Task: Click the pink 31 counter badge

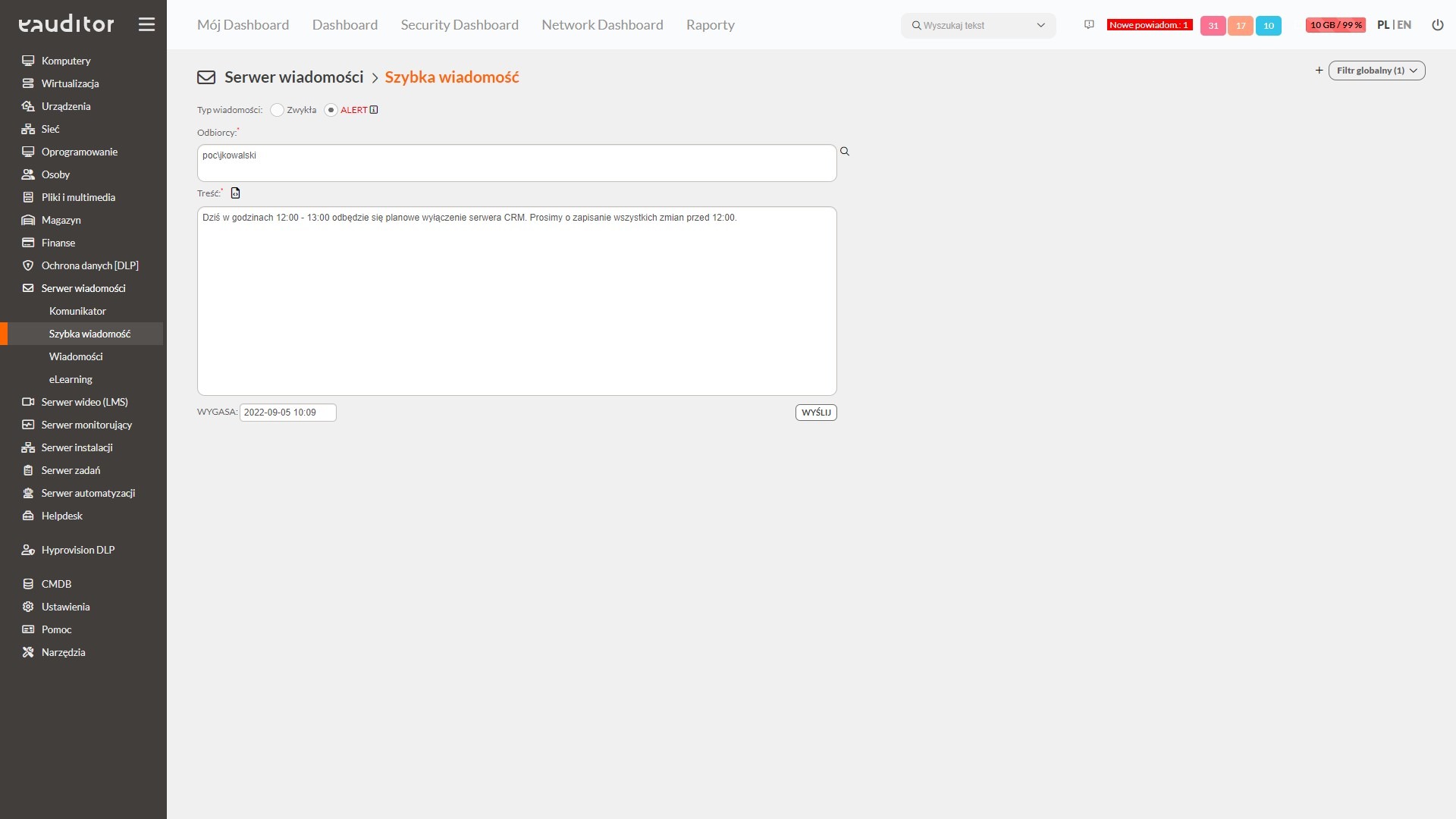Action: pyautogui.click(x=1213, y=26)
